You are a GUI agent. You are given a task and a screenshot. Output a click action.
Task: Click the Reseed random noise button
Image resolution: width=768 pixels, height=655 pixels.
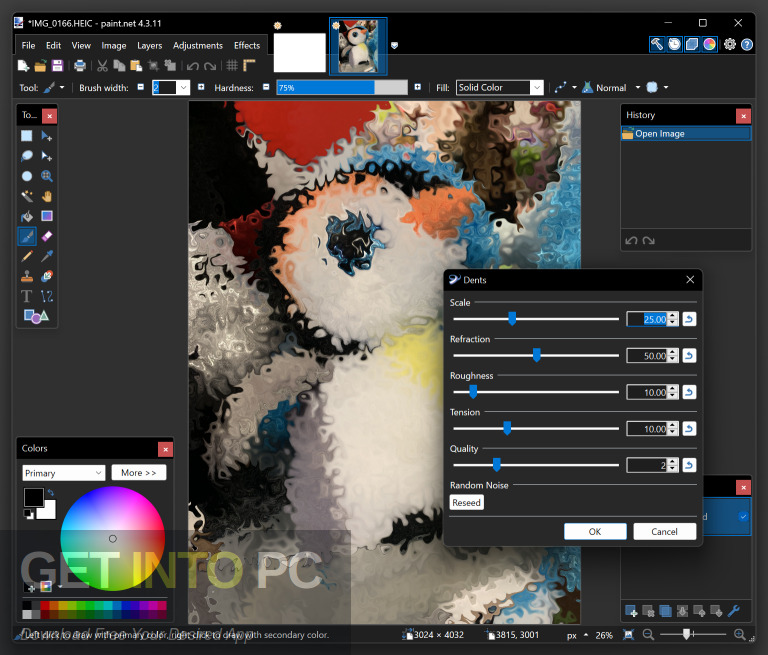(x=466, y=503)
